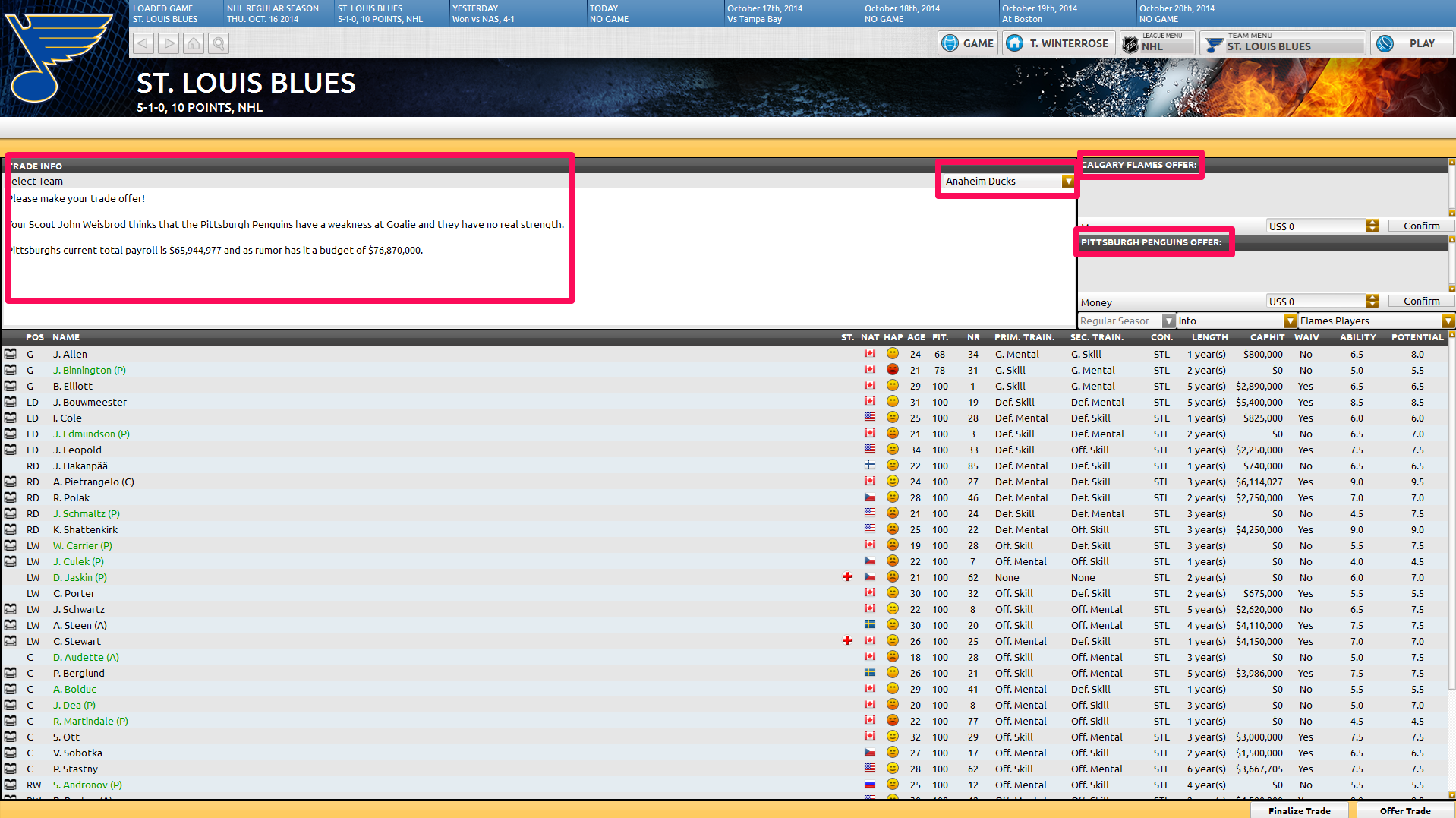The height and width of the screenshot is (818, 1456).
Task: Select player P. Stastny
Action: click(75, 769)
